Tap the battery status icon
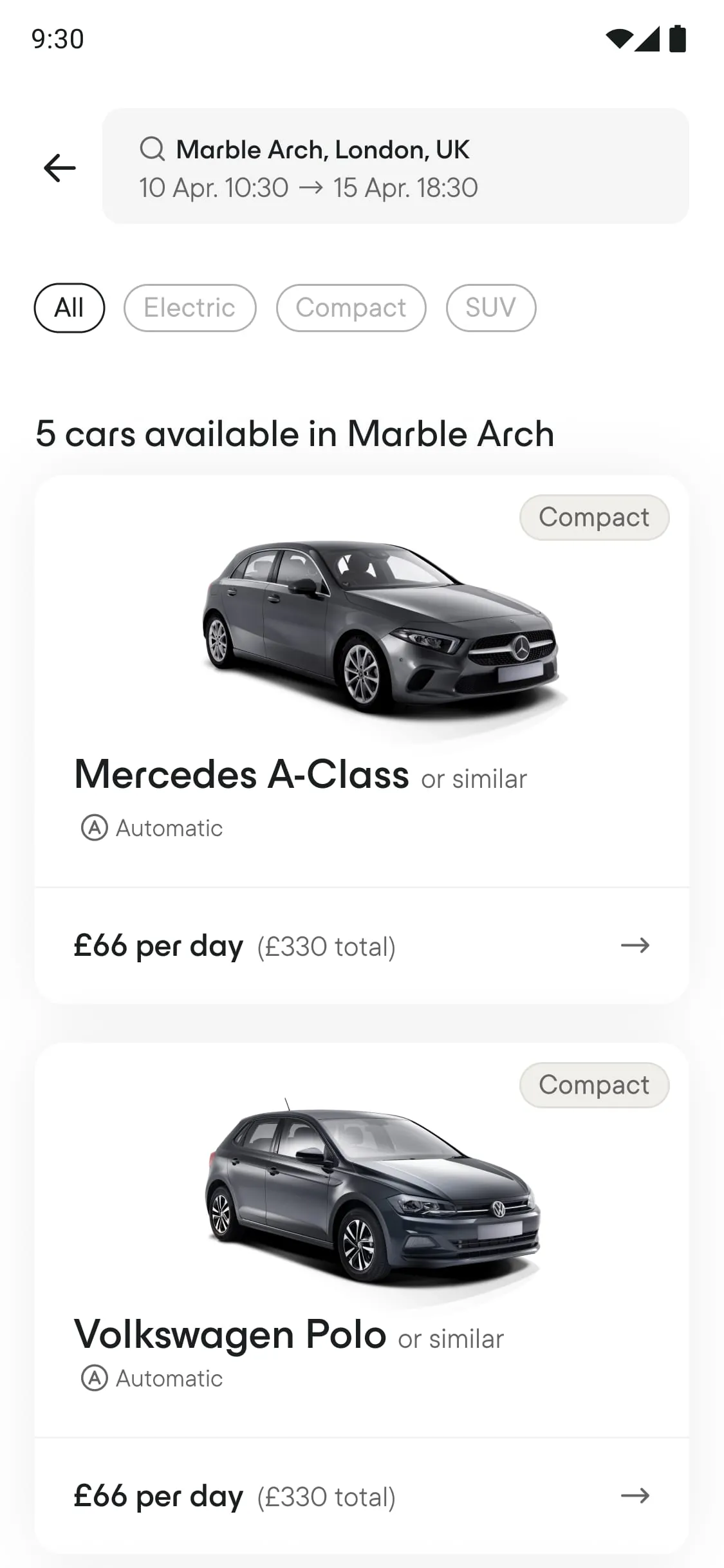 click(x=678, y=39)
